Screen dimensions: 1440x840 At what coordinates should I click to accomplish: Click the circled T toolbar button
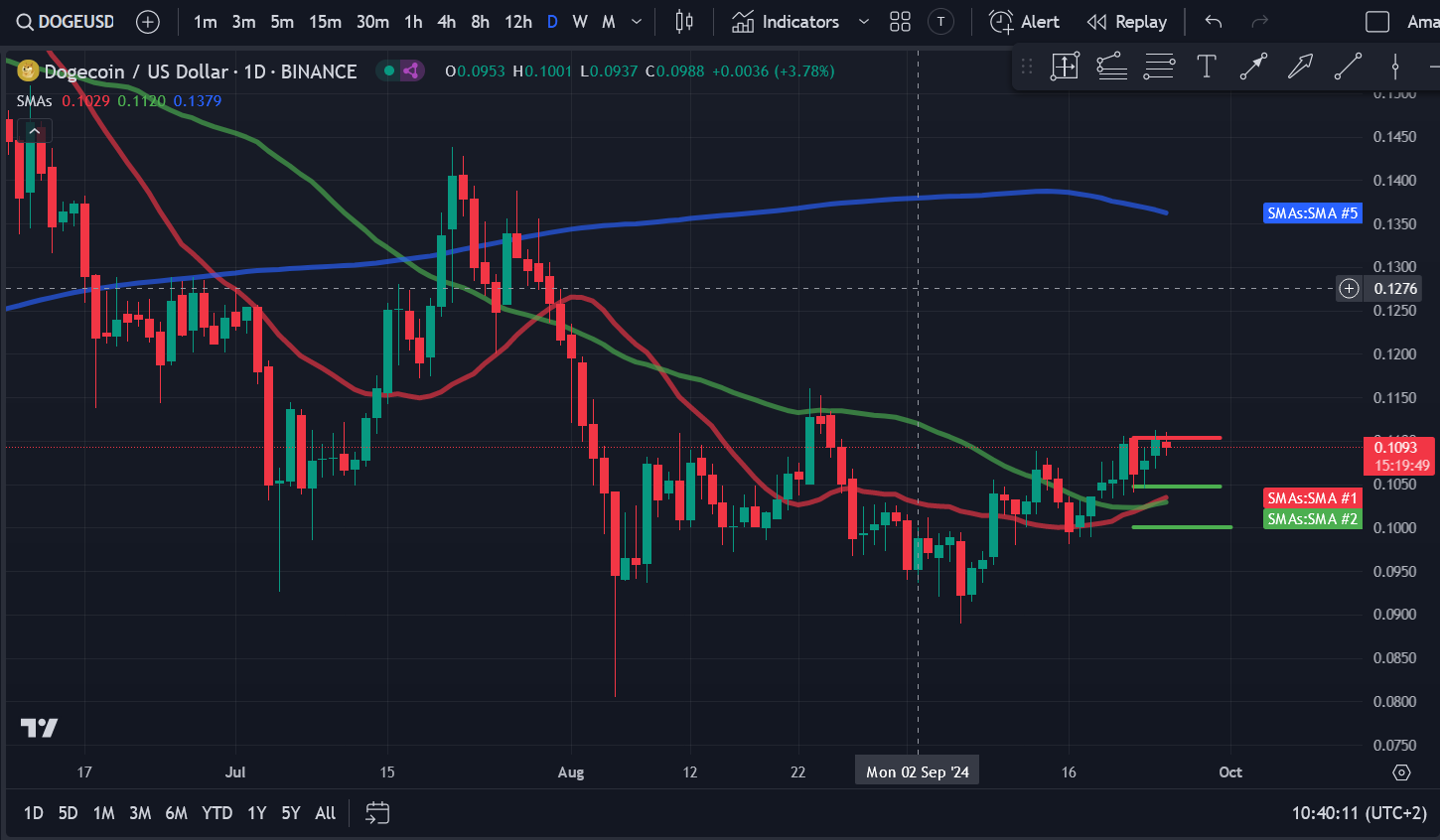tap(940, 22)
